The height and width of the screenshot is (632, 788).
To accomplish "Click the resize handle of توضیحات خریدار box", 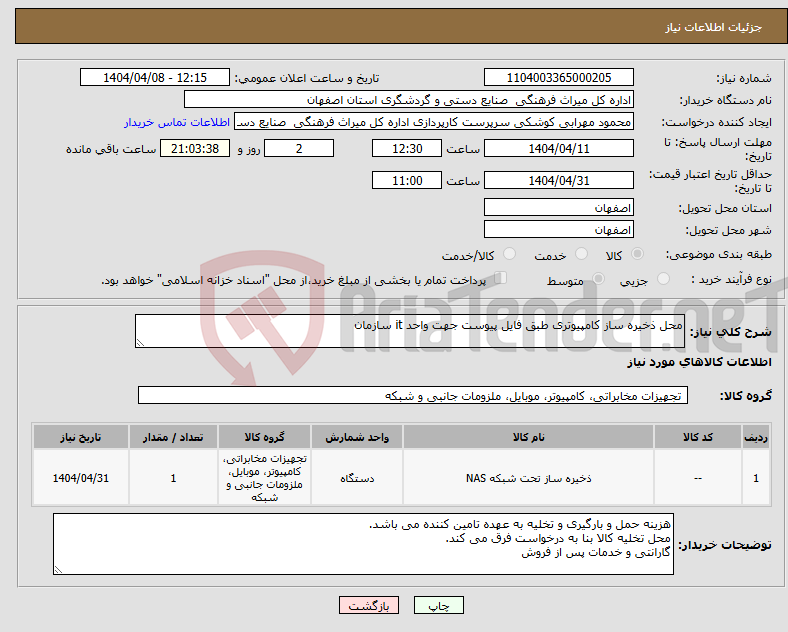I will (58, 570).
